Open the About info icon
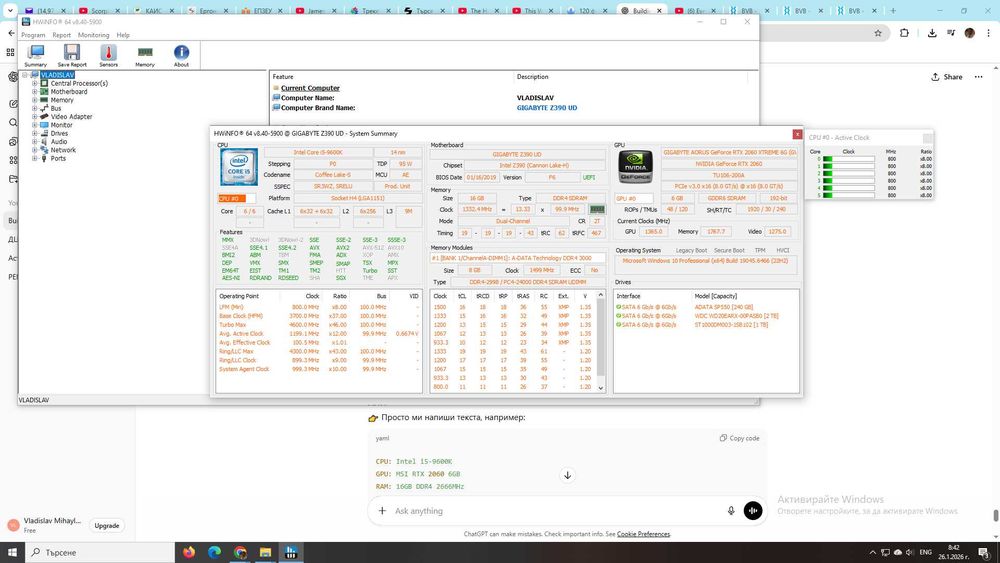The height and width of the screenshot is (563, 1000). (181, 56)
